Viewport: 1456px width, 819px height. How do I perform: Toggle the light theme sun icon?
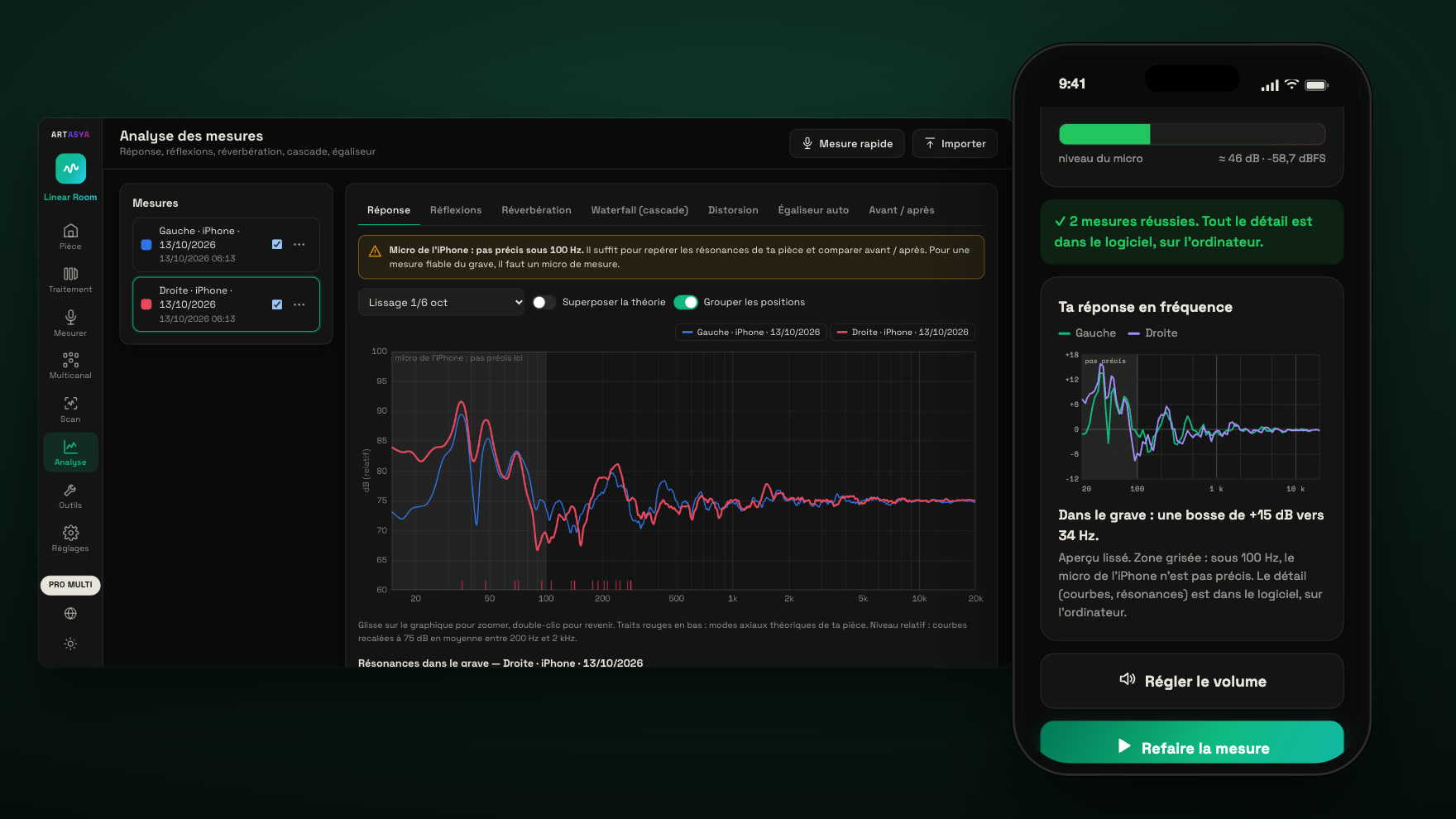(70, 644)
